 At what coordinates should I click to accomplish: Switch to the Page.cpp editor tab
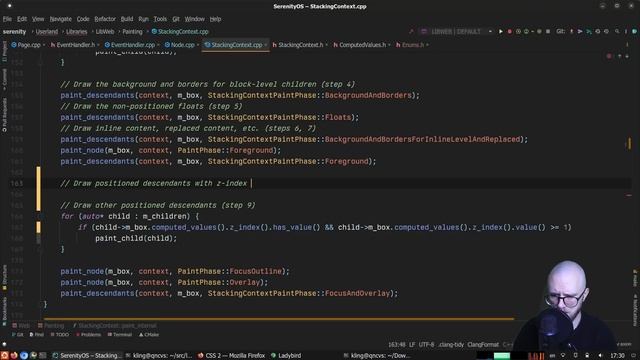(29, 45)
